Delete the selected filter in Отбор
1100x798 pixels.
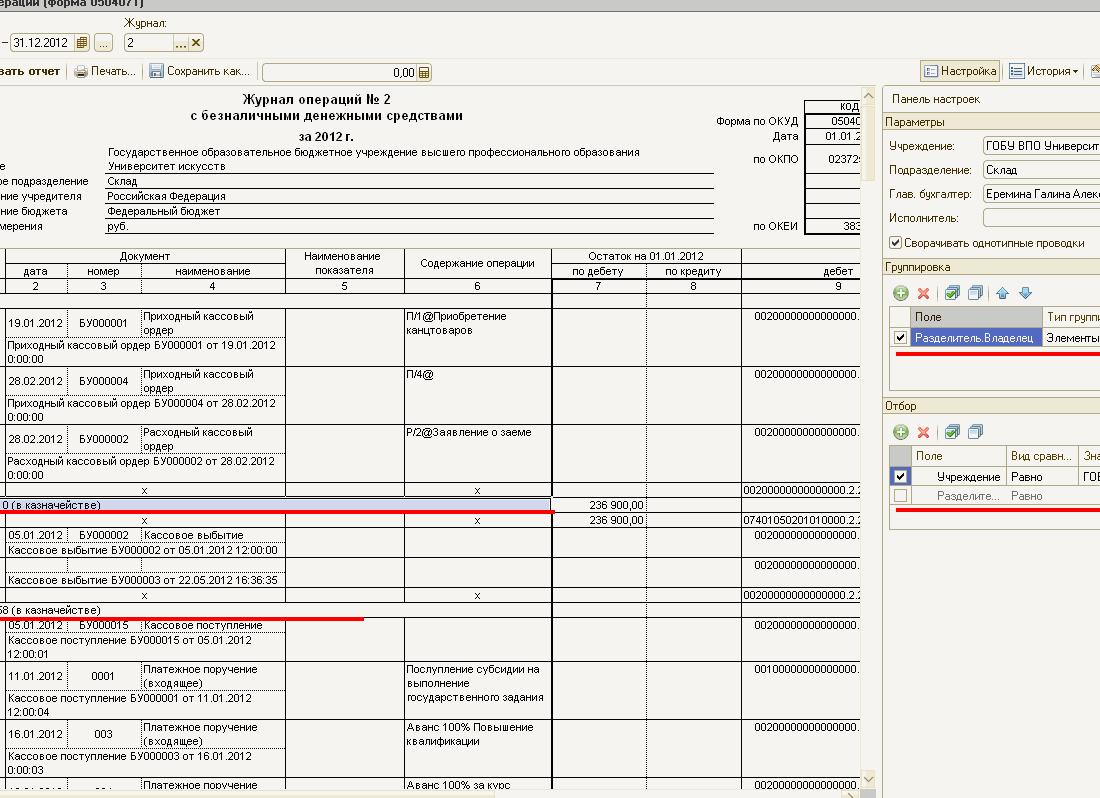coord(923,432)
